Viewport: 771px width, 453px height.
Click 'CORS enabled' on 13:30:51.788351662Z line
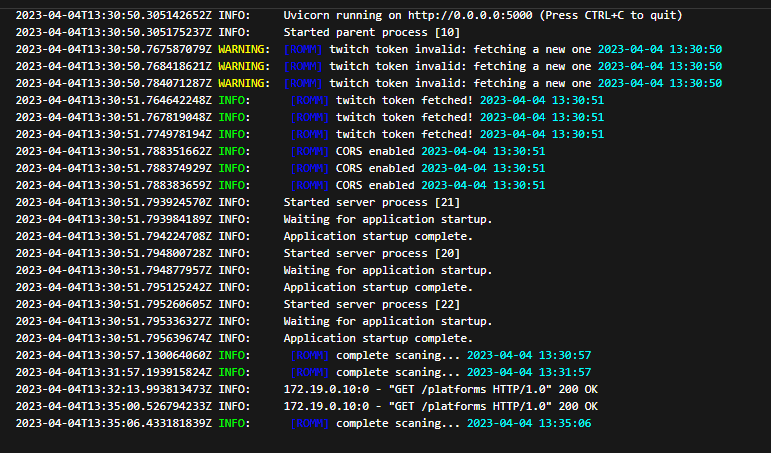(x=375, y=151)
